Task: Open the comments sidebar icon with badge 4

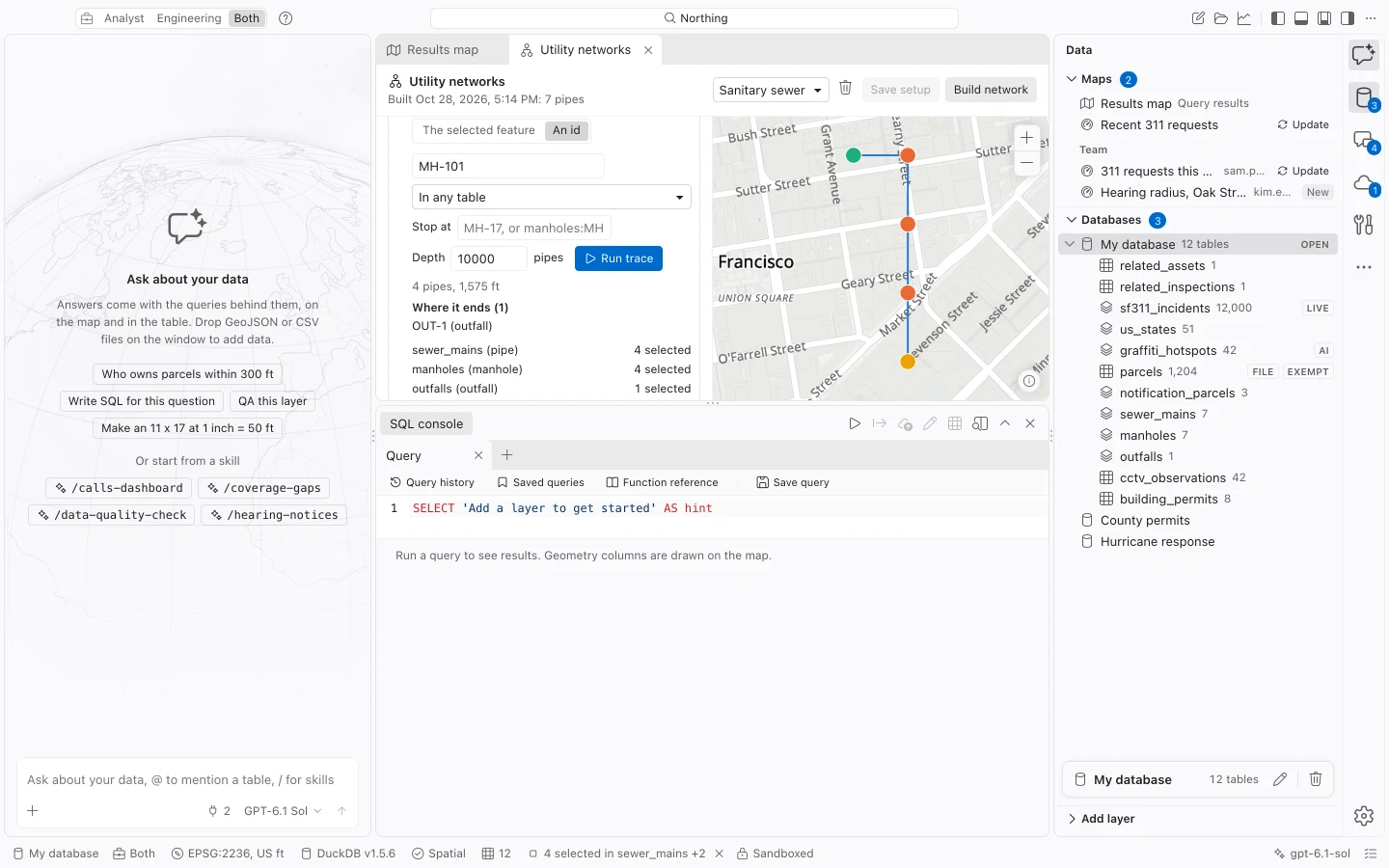Action: point(1363,141)
